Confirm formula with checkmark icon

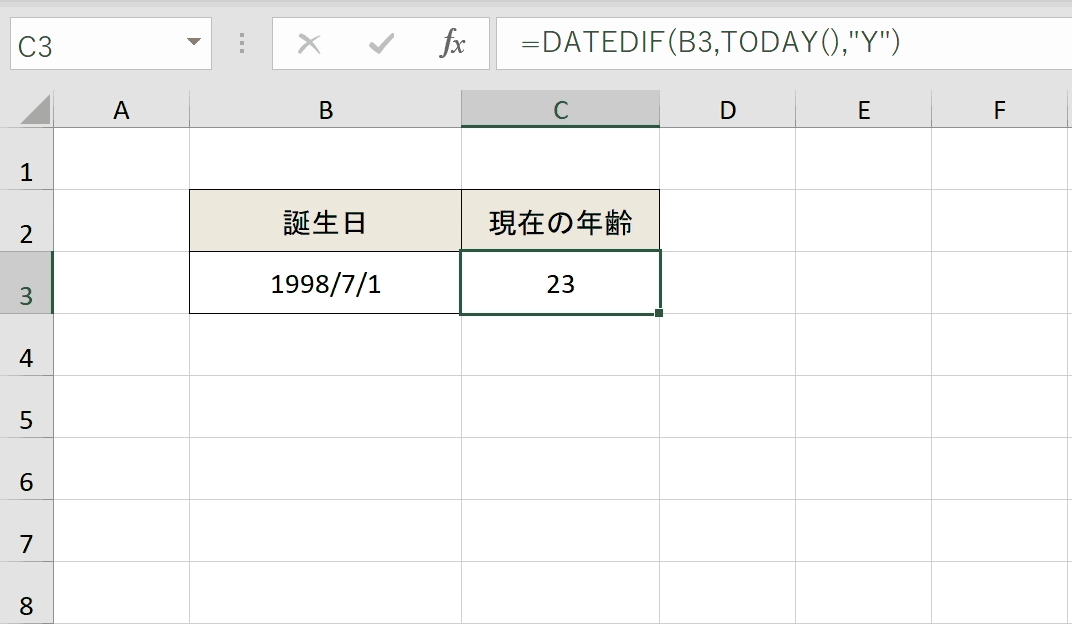(x=381, y=44)
